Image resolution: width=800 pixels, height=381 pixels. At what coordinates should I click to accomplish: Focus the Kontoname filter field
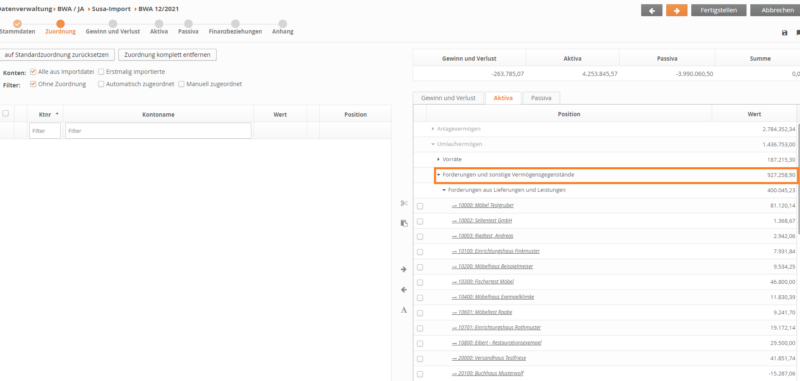[x=158, y=131]
